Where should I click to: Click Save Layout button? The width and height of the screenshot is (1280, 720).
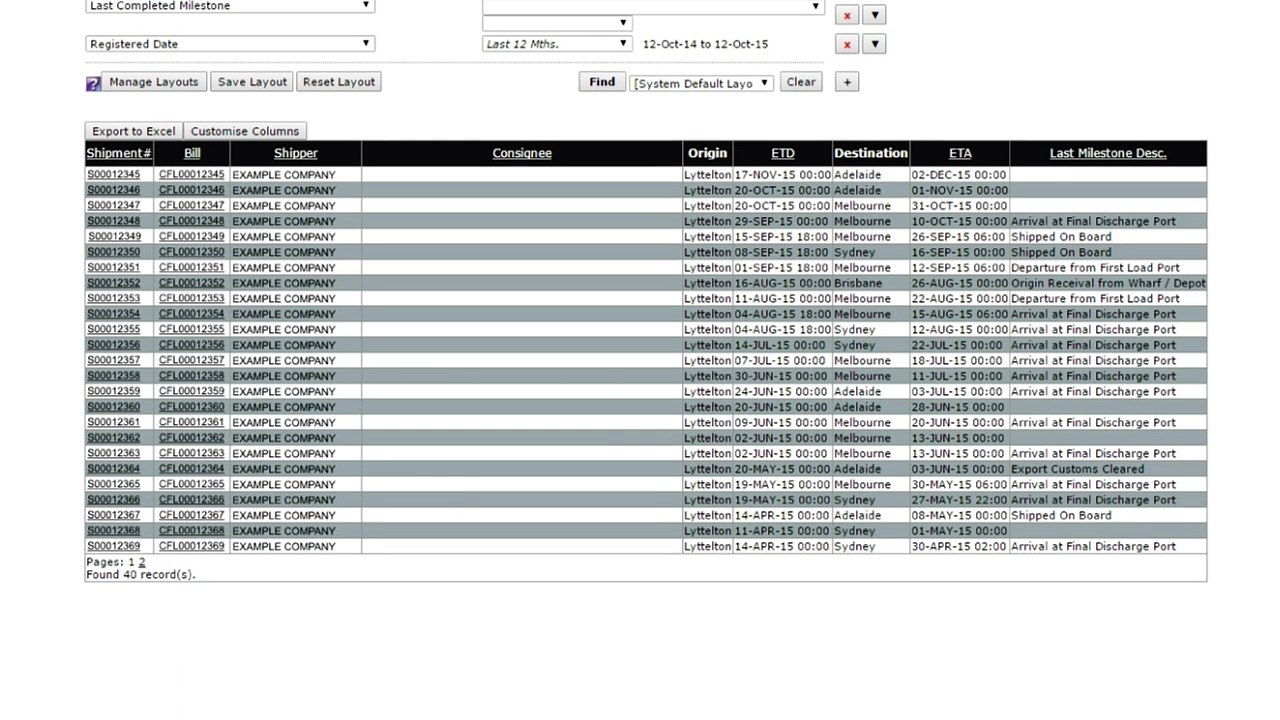click(x=252, y=82)
